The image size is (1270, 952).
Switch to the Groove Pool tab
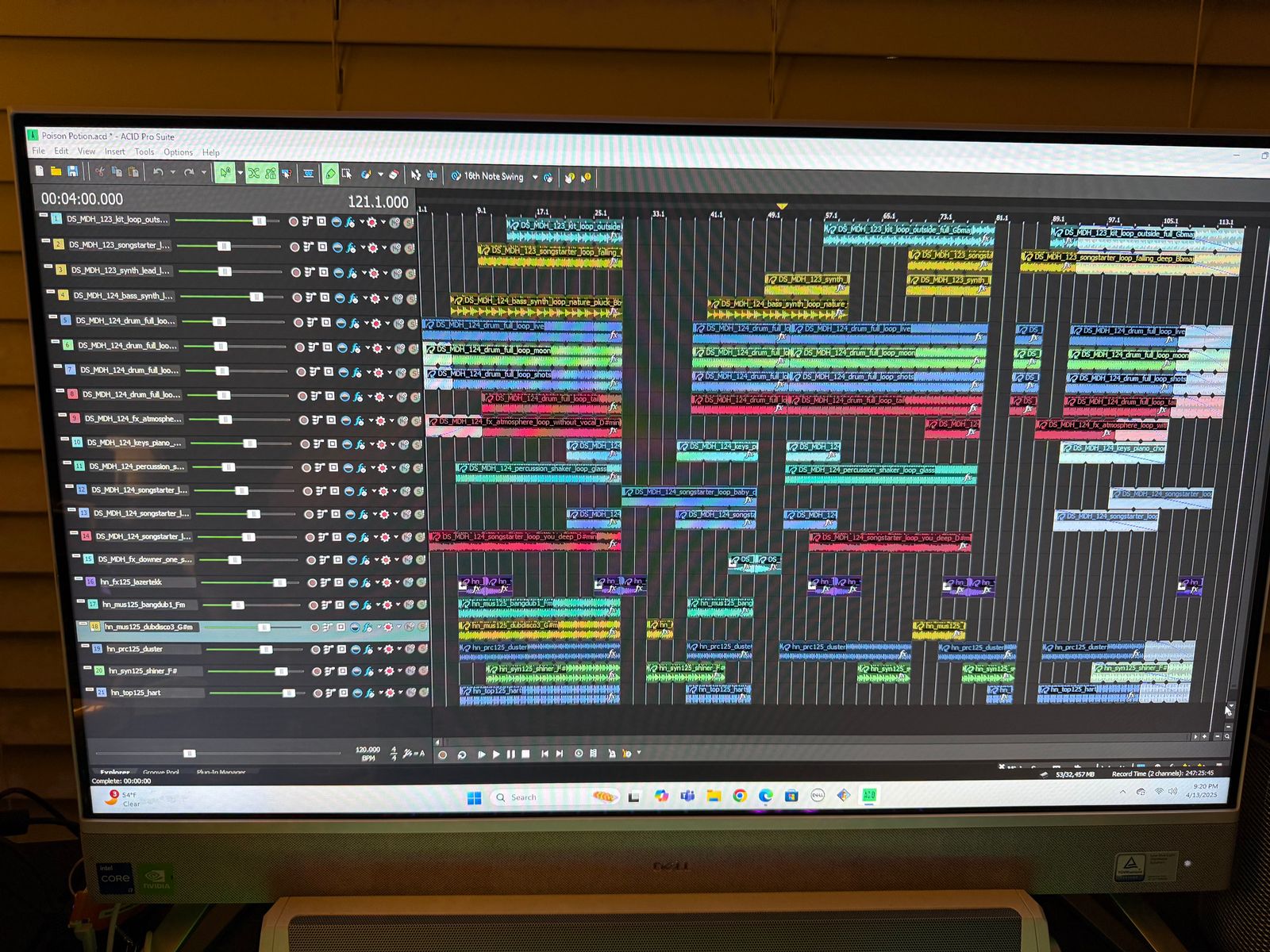161,772
